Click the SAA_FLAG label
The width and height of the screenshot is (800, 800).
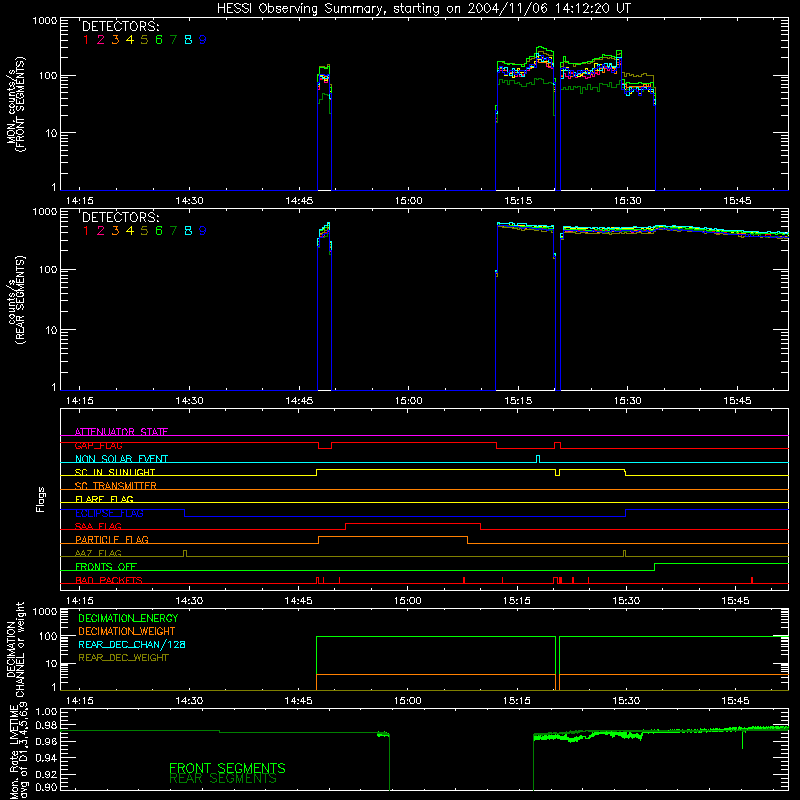(98, 526)
